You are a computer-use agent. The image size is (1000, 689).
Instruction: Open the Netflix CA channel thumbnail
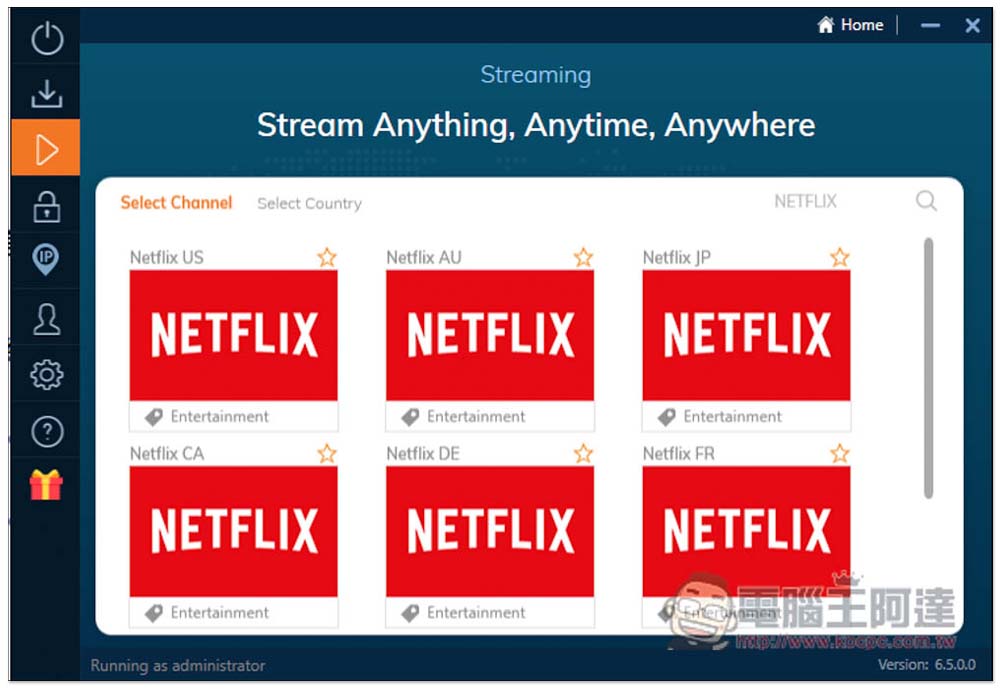point(233,531)
